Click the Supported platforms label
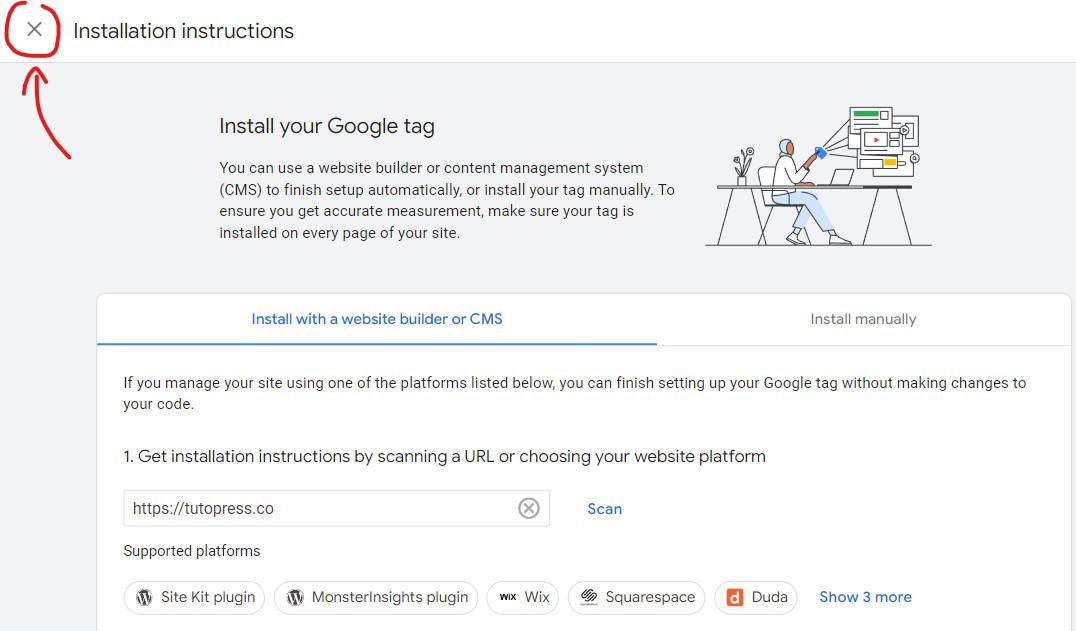This screenshot has height=631, width=1076. click(192, 551)
